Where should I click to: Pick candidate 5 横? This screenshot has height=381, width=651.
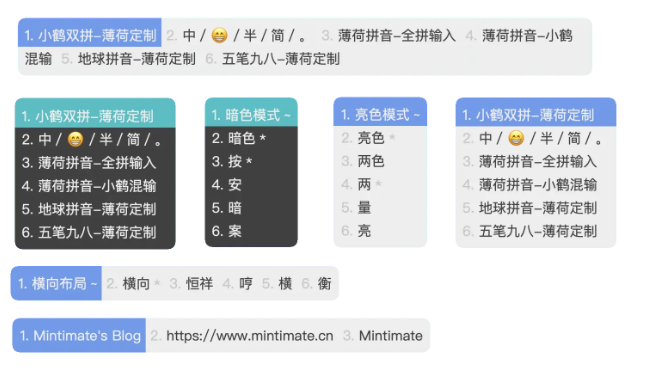[x=277, y=284]
